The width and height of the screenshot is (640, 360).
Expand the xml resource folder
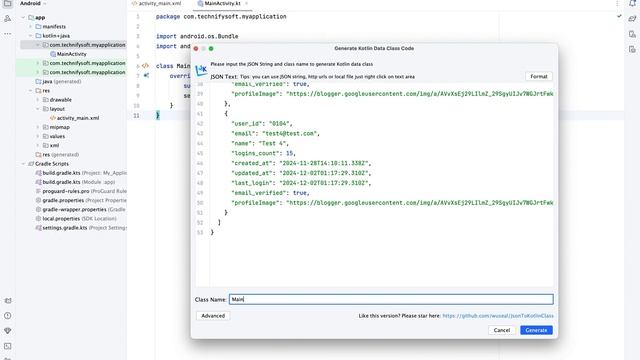[x=38, y=145]
